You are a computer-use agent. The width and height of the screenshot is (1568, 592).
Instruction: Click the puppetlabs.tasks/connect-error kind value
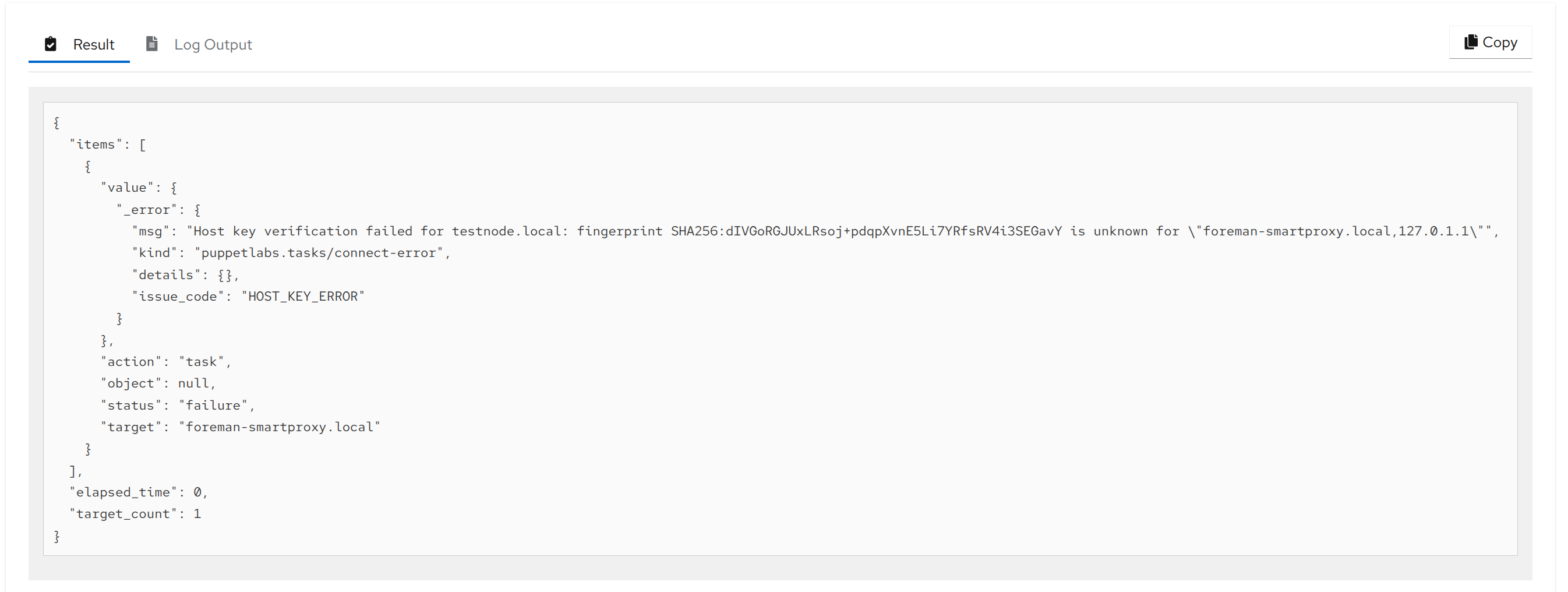(x=319, y=253)
